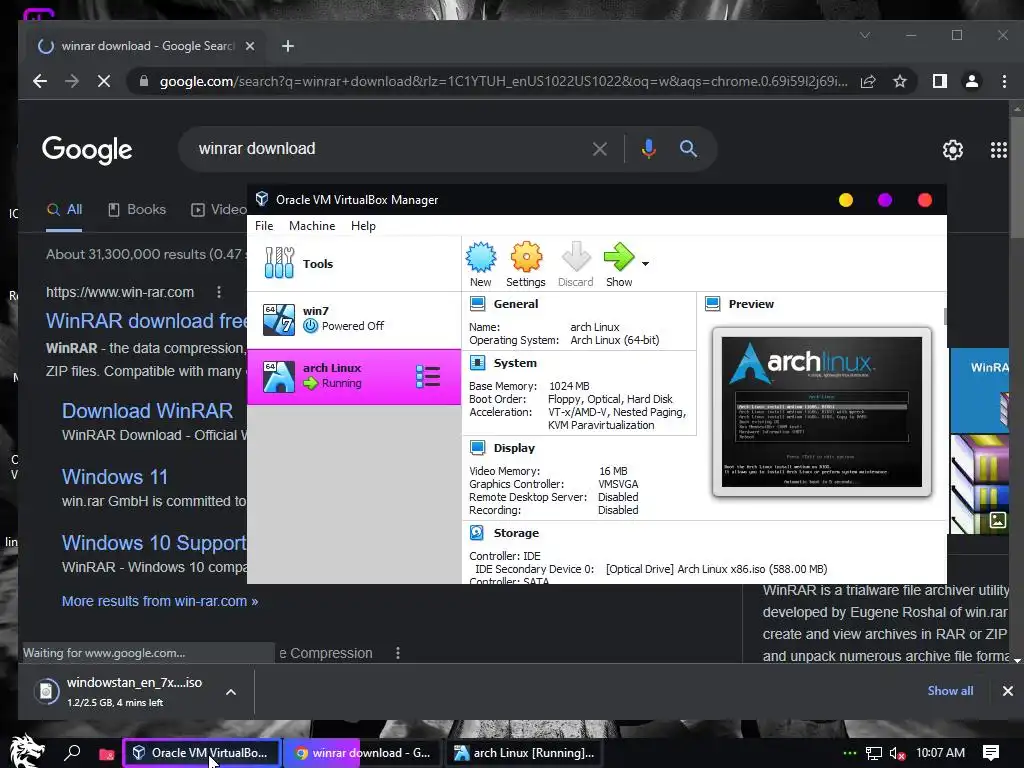Screen dimensions: 1024x768
Task: Bookmark this page star icon
Action: pos(900,81)
